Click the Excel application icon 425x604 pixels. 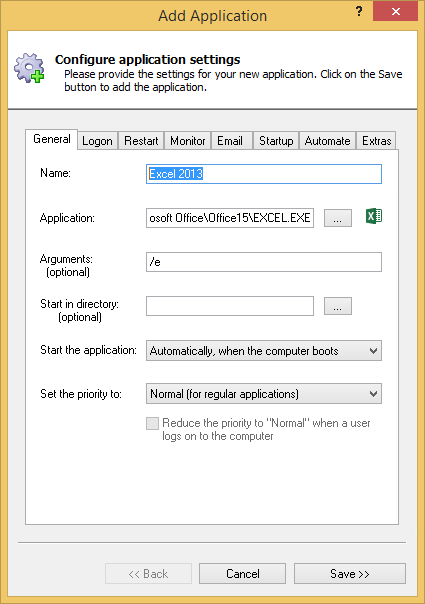point(374,216)
